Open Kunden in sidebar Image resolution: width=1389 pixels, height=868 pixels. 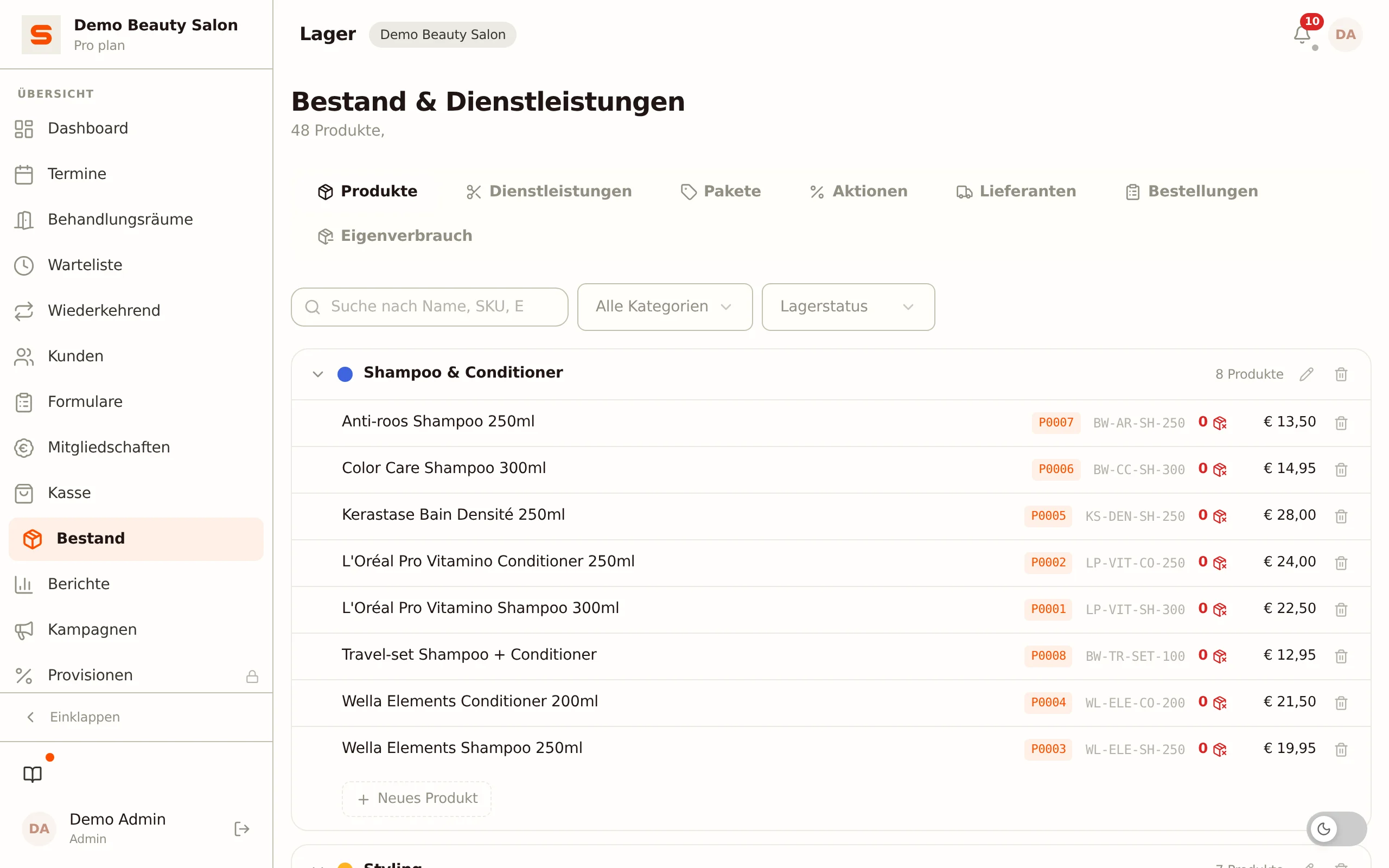coord(136,356)
